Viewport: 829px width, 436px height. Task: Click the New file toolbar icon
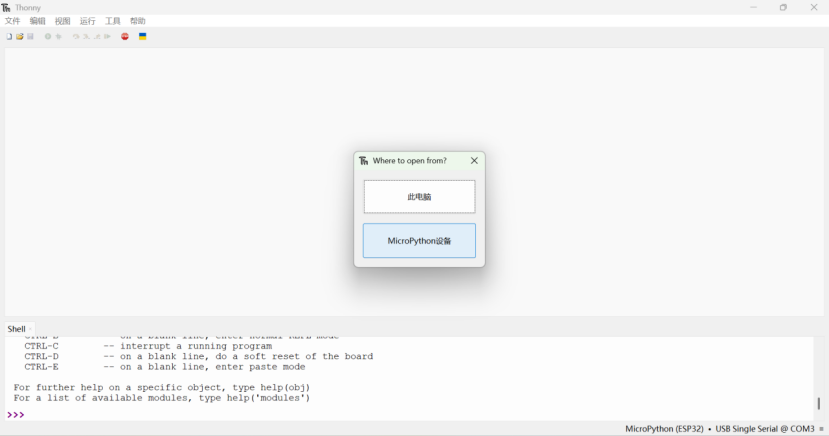tap(9, 36)
